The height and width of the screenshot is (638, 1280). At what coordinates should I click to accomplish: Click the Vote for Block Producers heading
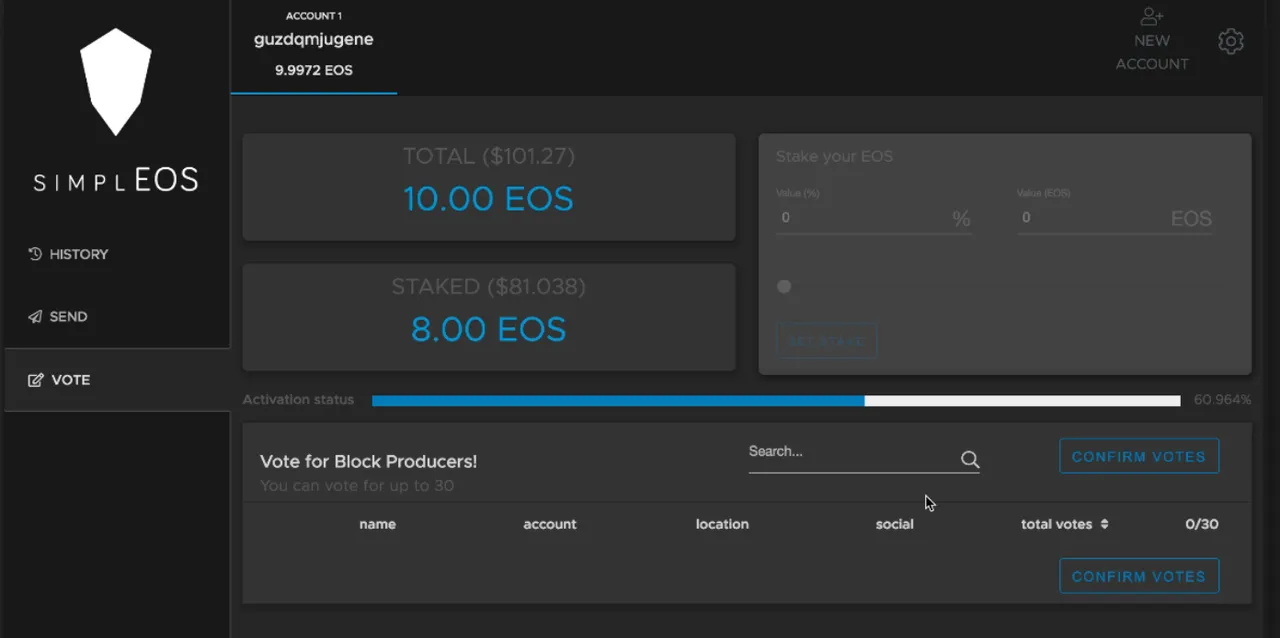[x=368, y=461]
